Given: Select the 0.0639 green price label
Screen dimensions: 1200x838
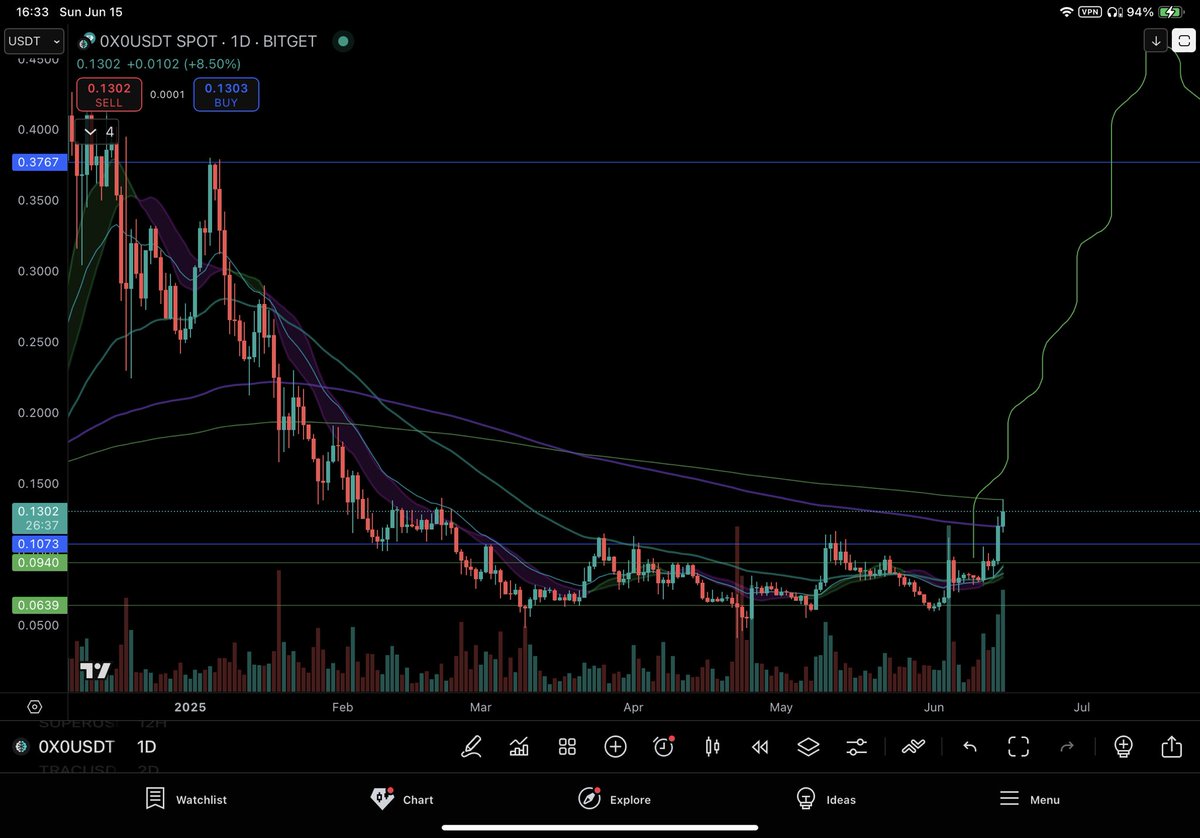Looking at the screenshot, I should [x=39, y=605].
